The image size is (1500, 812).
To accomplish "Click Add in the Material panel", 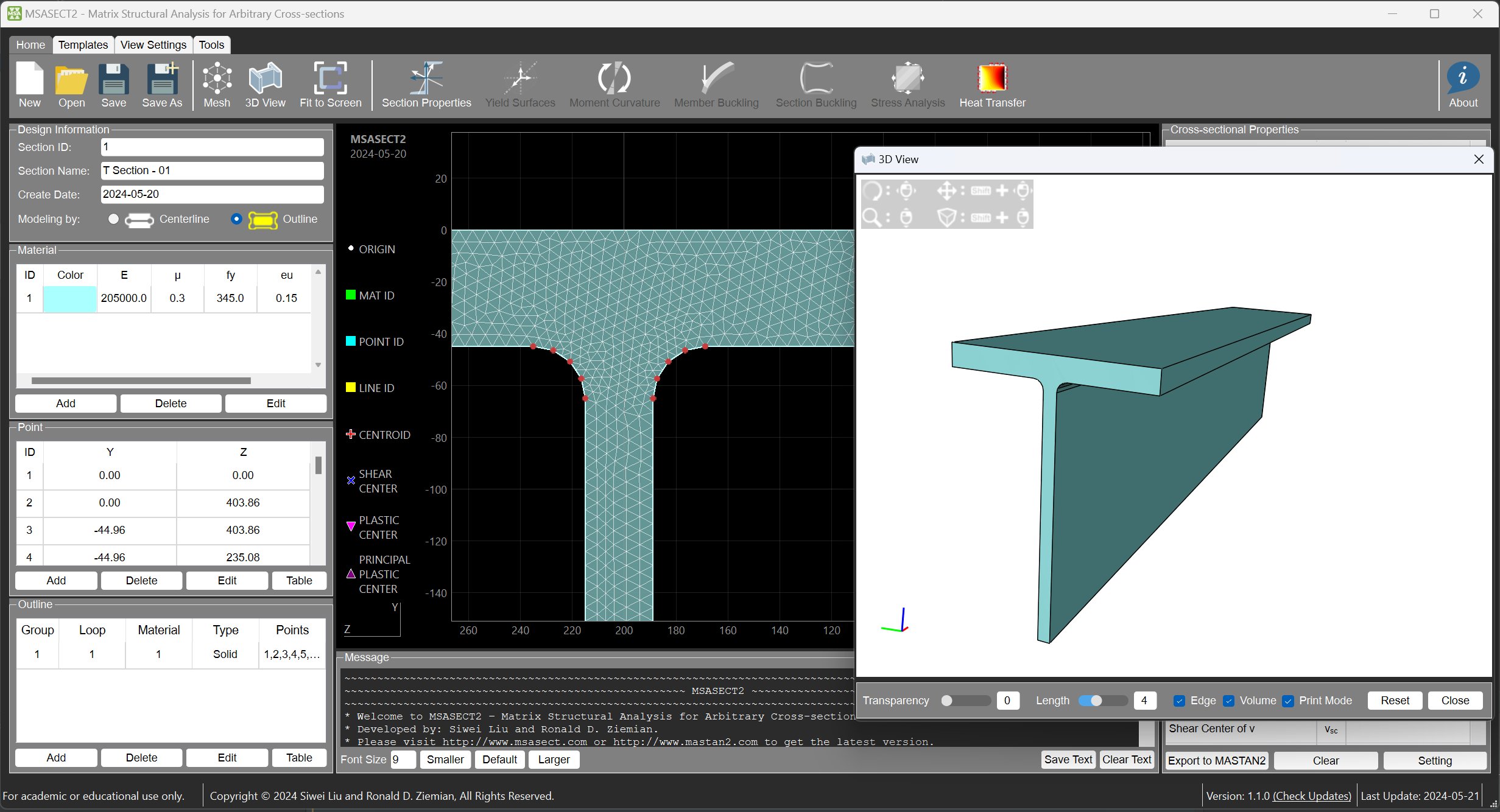I will pos(66,404).
